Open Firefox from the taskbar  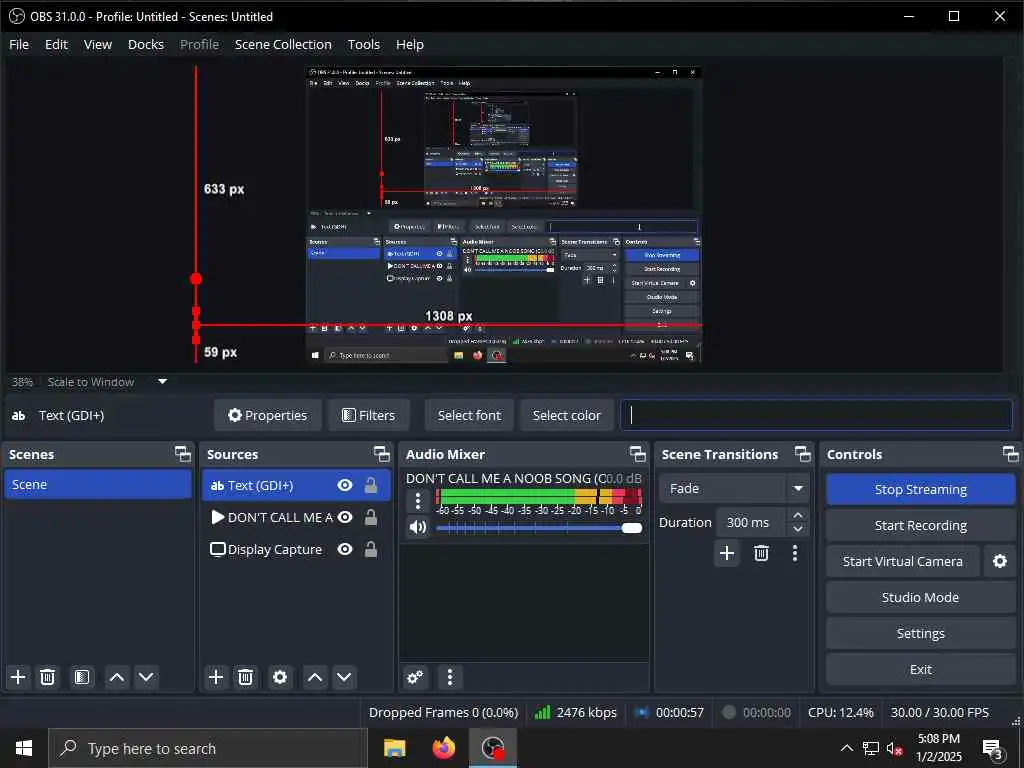click(x=444, y=748)
